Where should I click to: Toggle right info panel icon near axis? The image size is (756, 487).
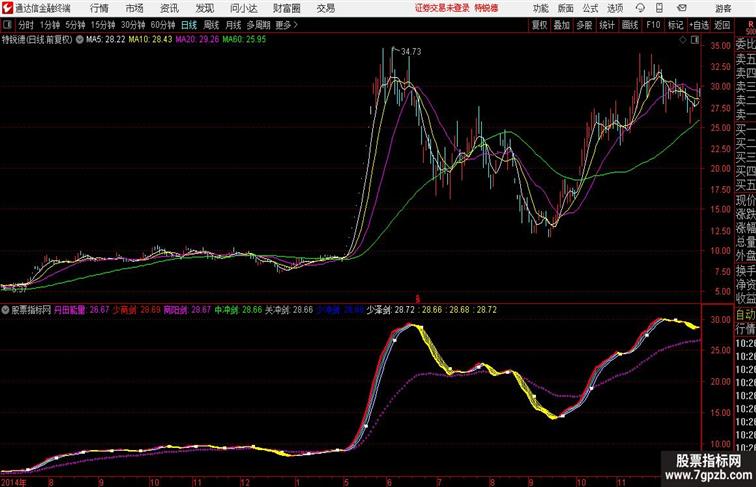pos(695,40)
